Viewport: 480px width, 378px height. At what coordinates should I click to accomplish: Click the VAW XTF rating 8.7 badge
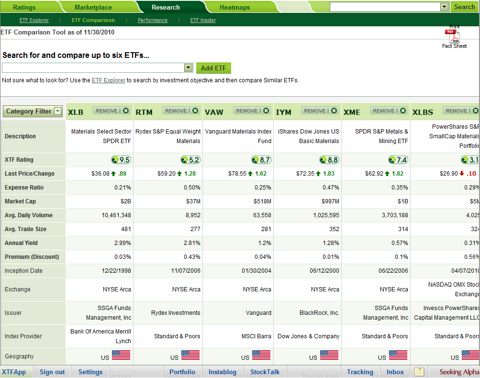(x=261, y=160)
